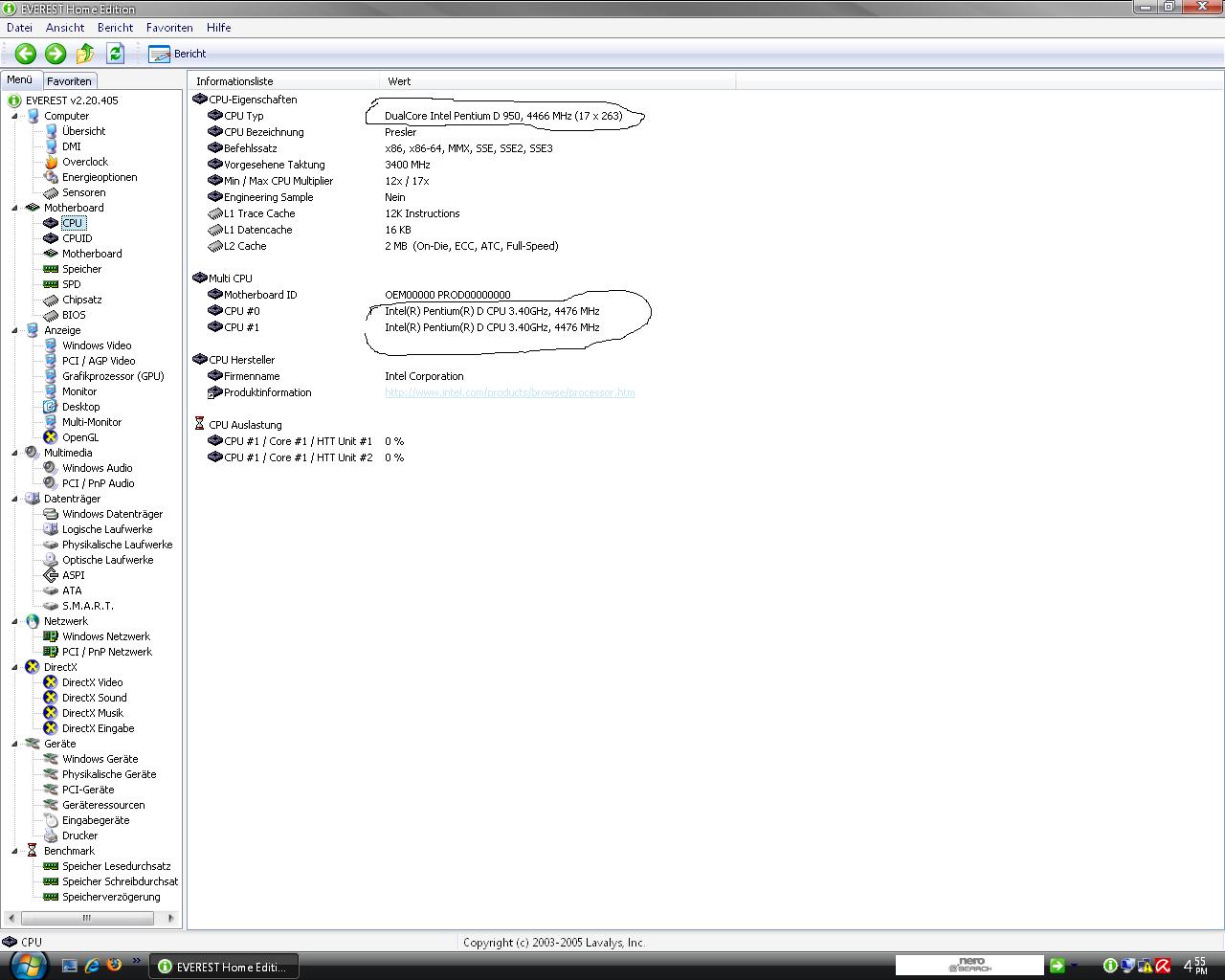Select the Chipsatz tree item
The width and height of the screenshot is (1225, 980).
point(73,300)
